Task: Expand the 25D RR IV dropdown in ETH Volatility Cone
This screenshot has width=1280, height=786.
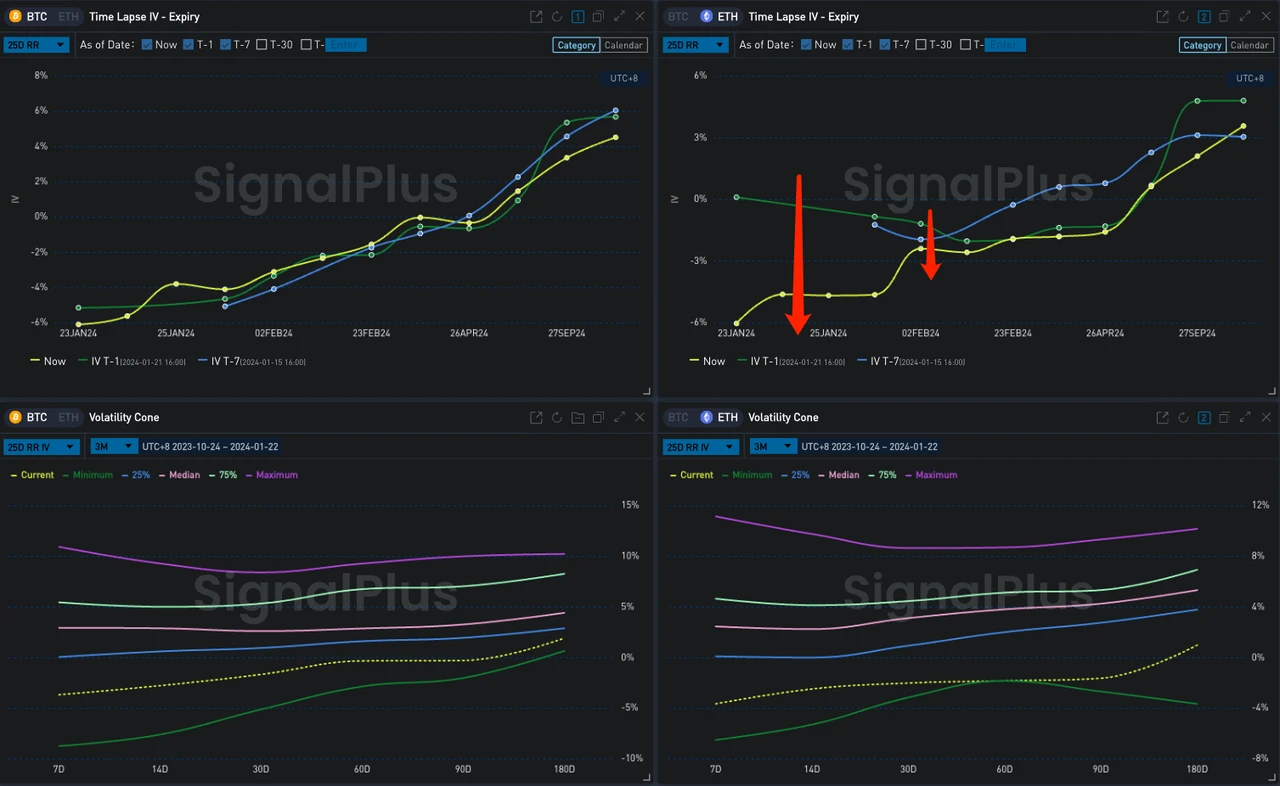Action: tap(700, 446)
